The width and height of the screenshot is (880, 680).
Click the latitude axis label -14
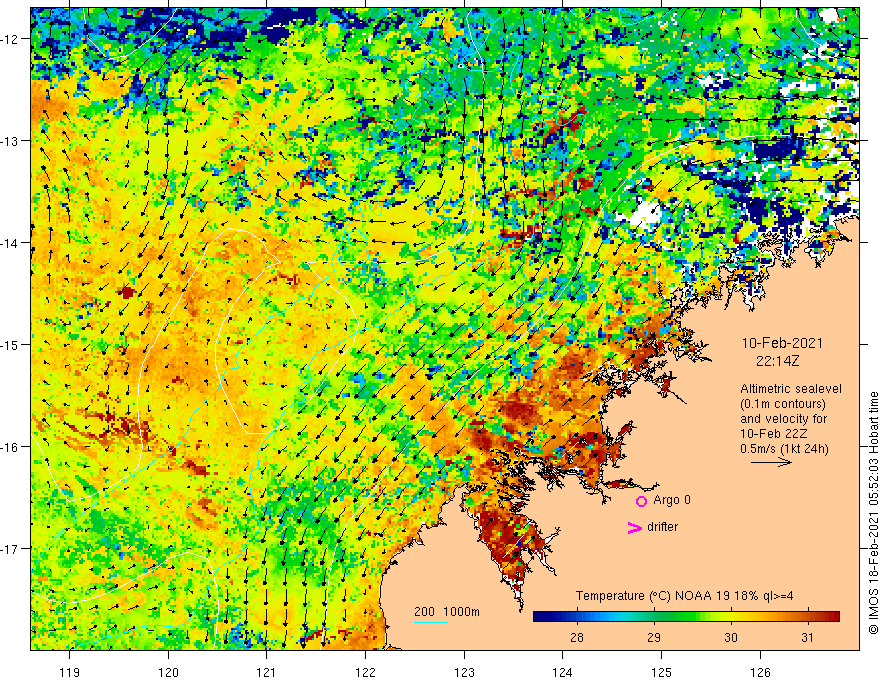11,243
